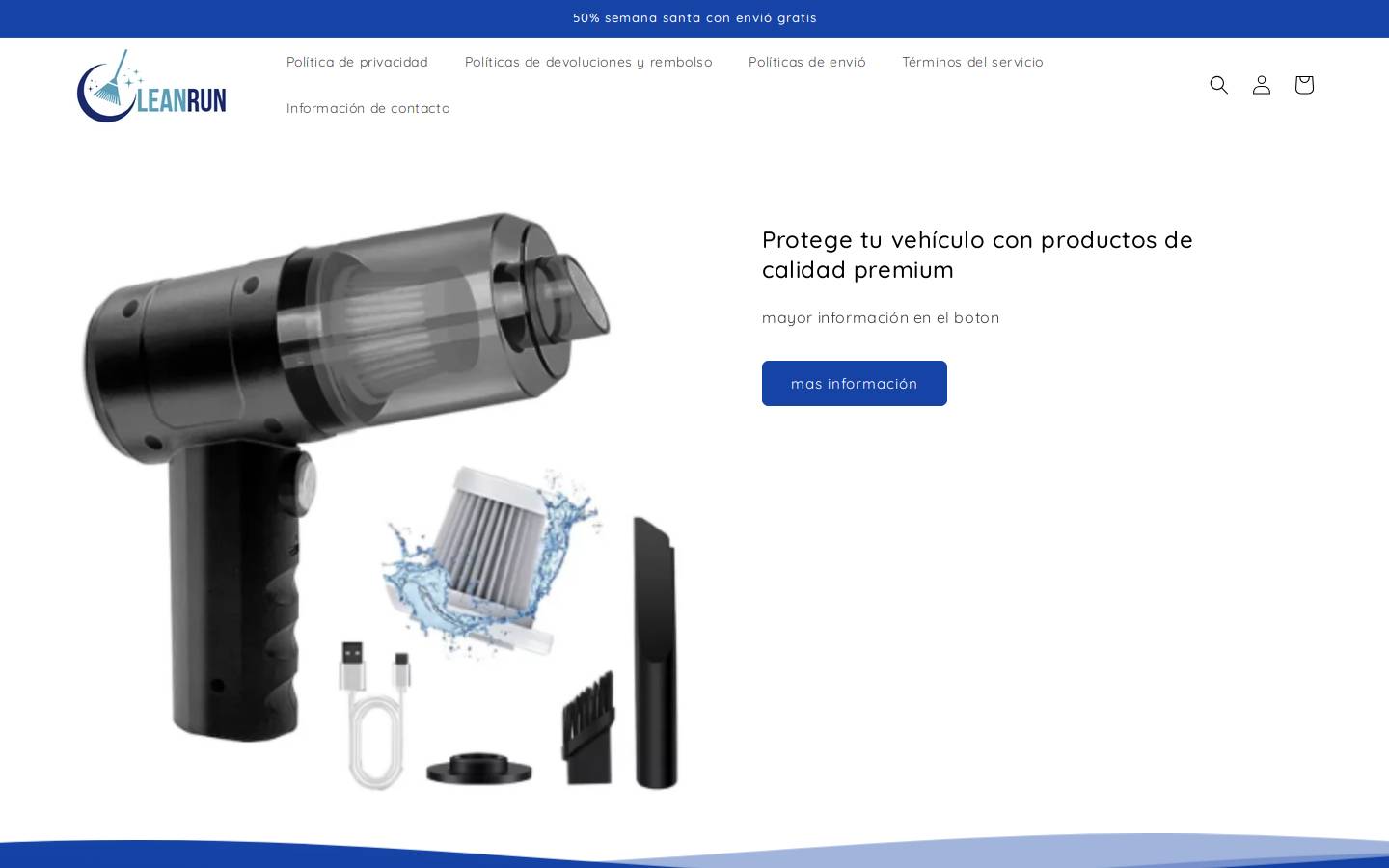Open the shopping cart icon
Viewport: 1389px width, 868px height.
point(1304,85)
